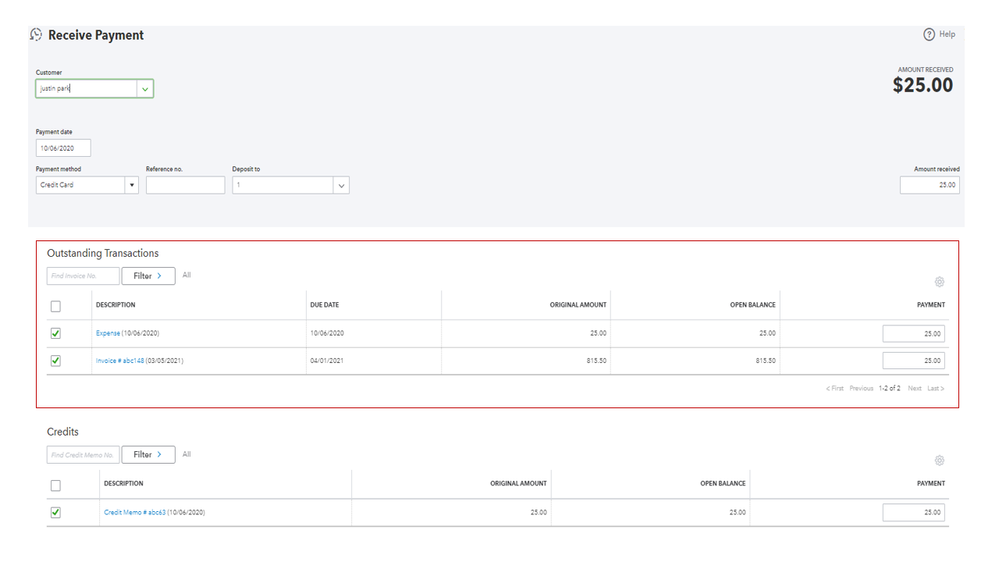Click the Reference no. input field
Viewport: 999px width, 562px height.
(x=185, y=185)
